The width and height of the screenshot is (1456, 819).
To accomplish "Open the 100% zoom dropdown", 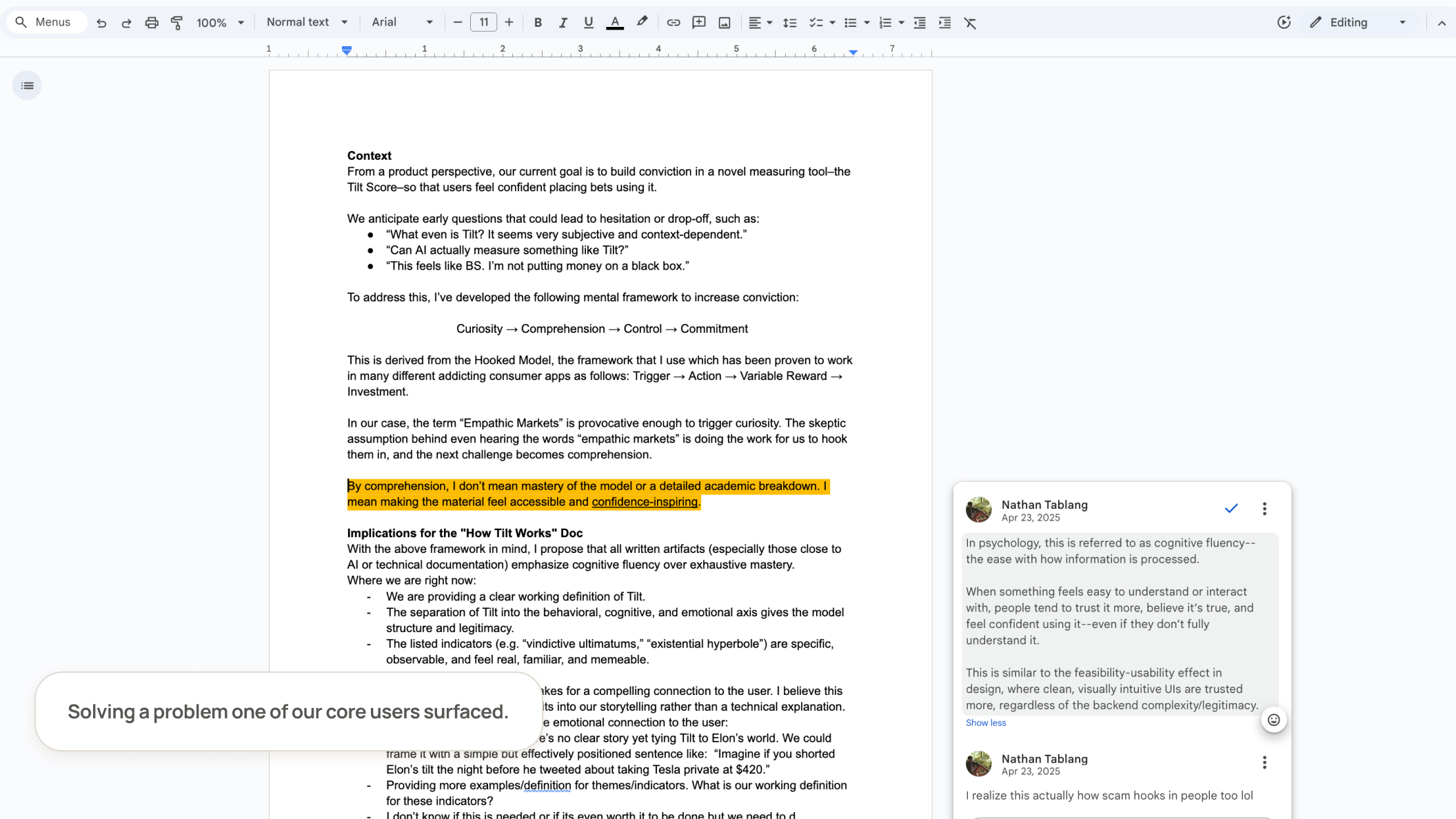I will point(220,23).
